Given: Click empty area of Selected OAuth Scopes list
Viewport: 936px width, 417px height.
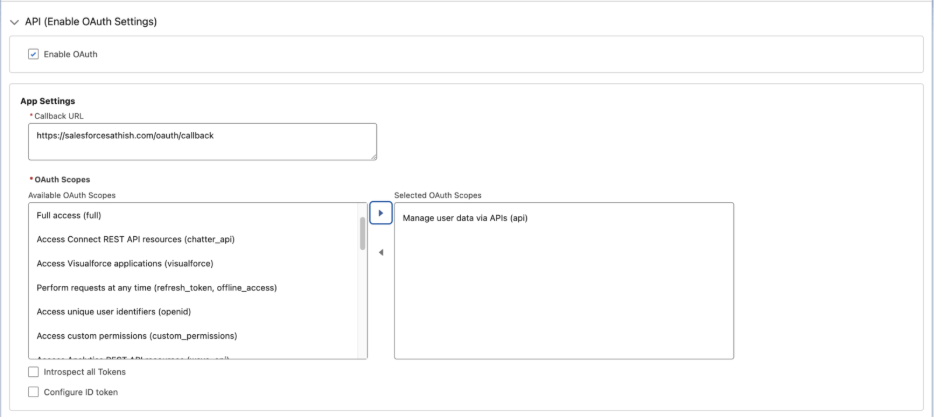Looking at the screenshot, I should pyautogui.click(x=564, y=300).
